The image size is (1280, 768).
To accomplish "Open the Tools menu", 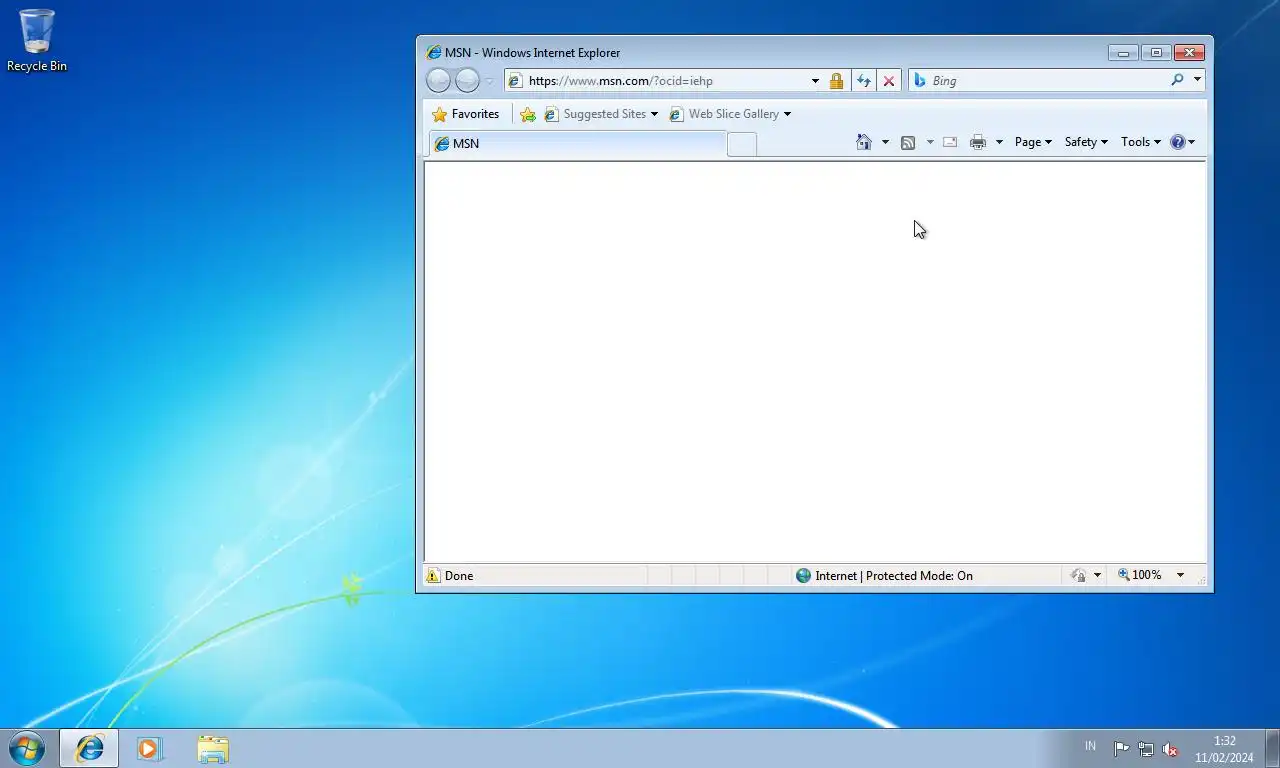I will (1141, 142).
